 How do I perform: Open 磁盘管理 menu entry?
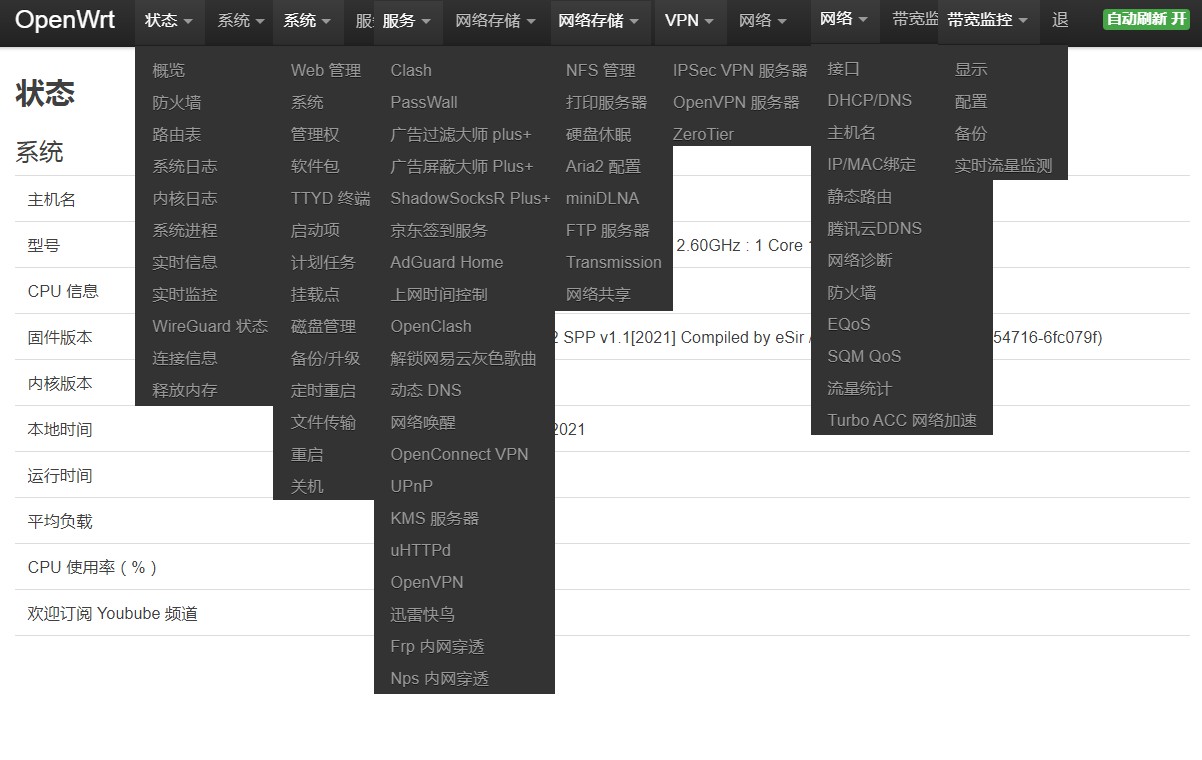point(323,326)
